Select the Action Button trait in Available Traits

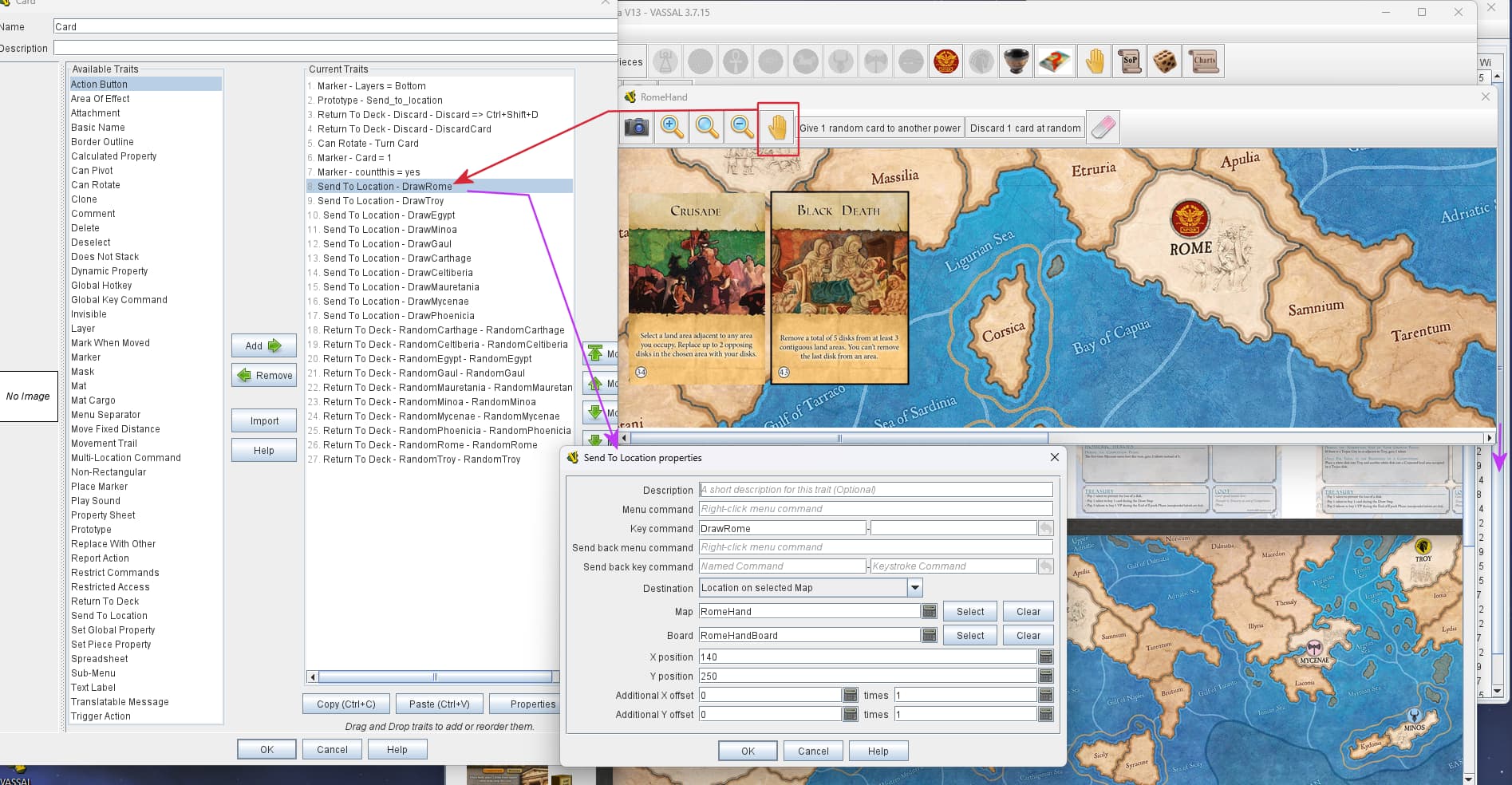(x=145, y=84)
